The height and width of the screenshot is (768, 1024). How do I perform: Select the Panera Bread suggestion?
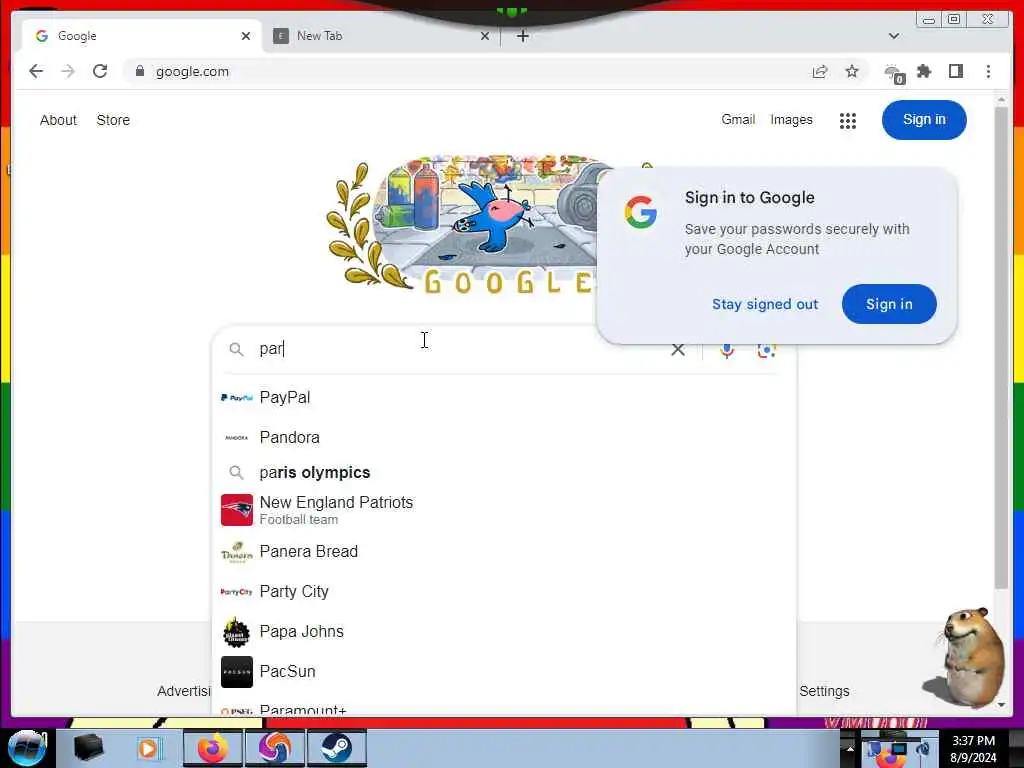[504, 552]
